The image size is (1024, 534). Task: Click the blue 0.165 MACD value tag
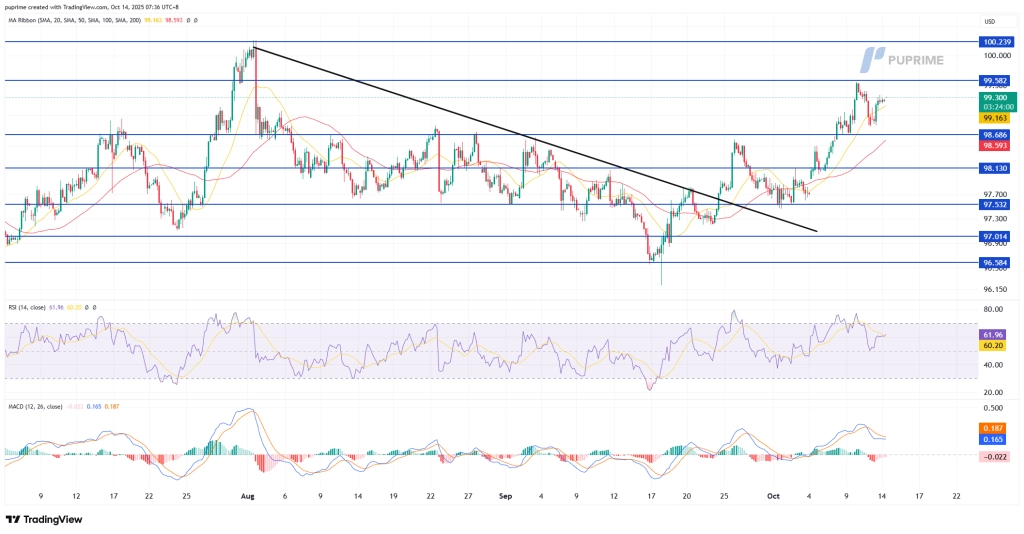pos(994,439)
